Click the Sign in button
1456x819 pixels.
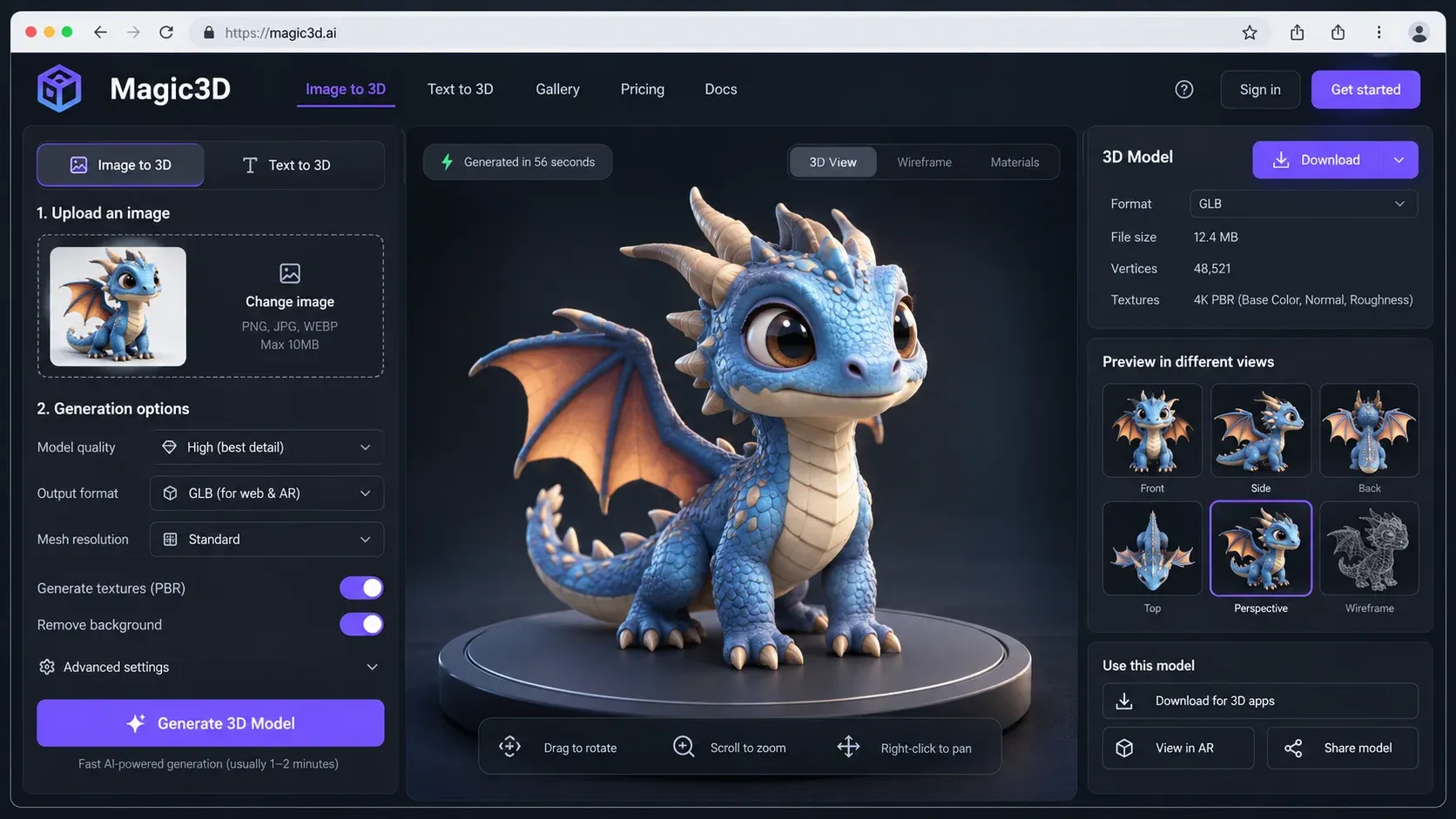pyautogui.click(x=1259, y=89)
